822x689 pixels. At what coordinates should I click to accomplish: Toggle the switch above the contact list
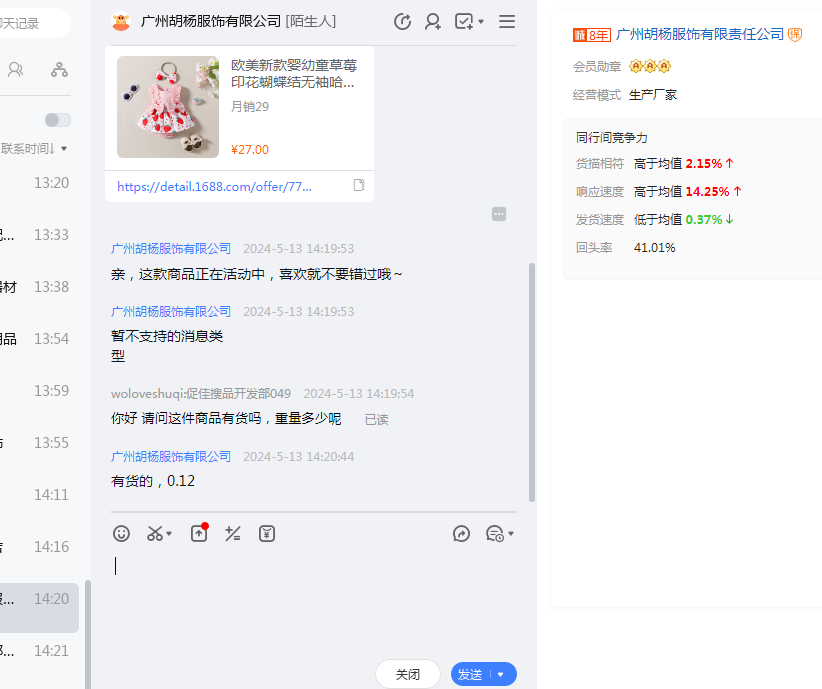[x=58, y=120]
